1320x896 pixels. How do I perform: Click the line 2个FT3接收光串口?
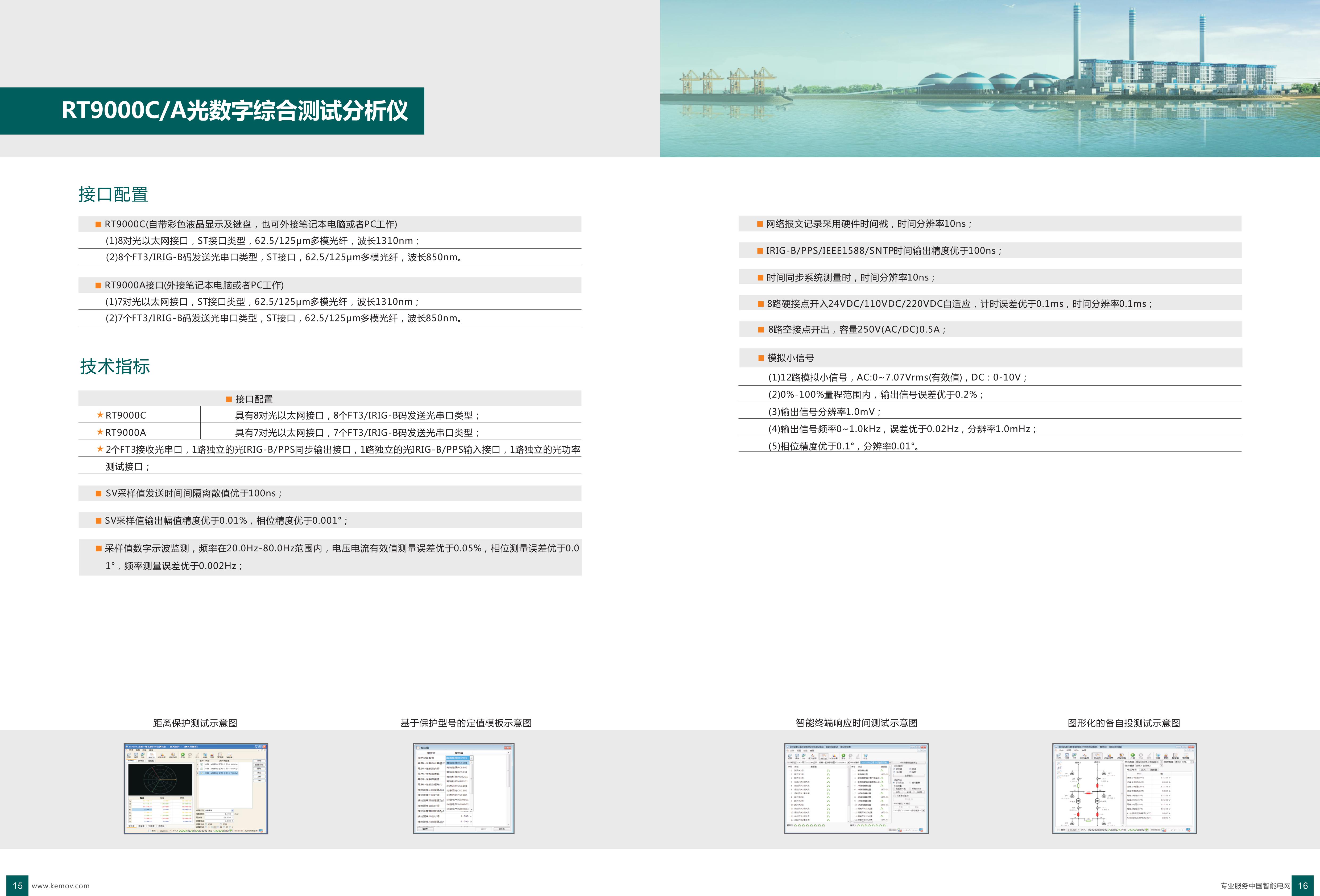(338, 449)
